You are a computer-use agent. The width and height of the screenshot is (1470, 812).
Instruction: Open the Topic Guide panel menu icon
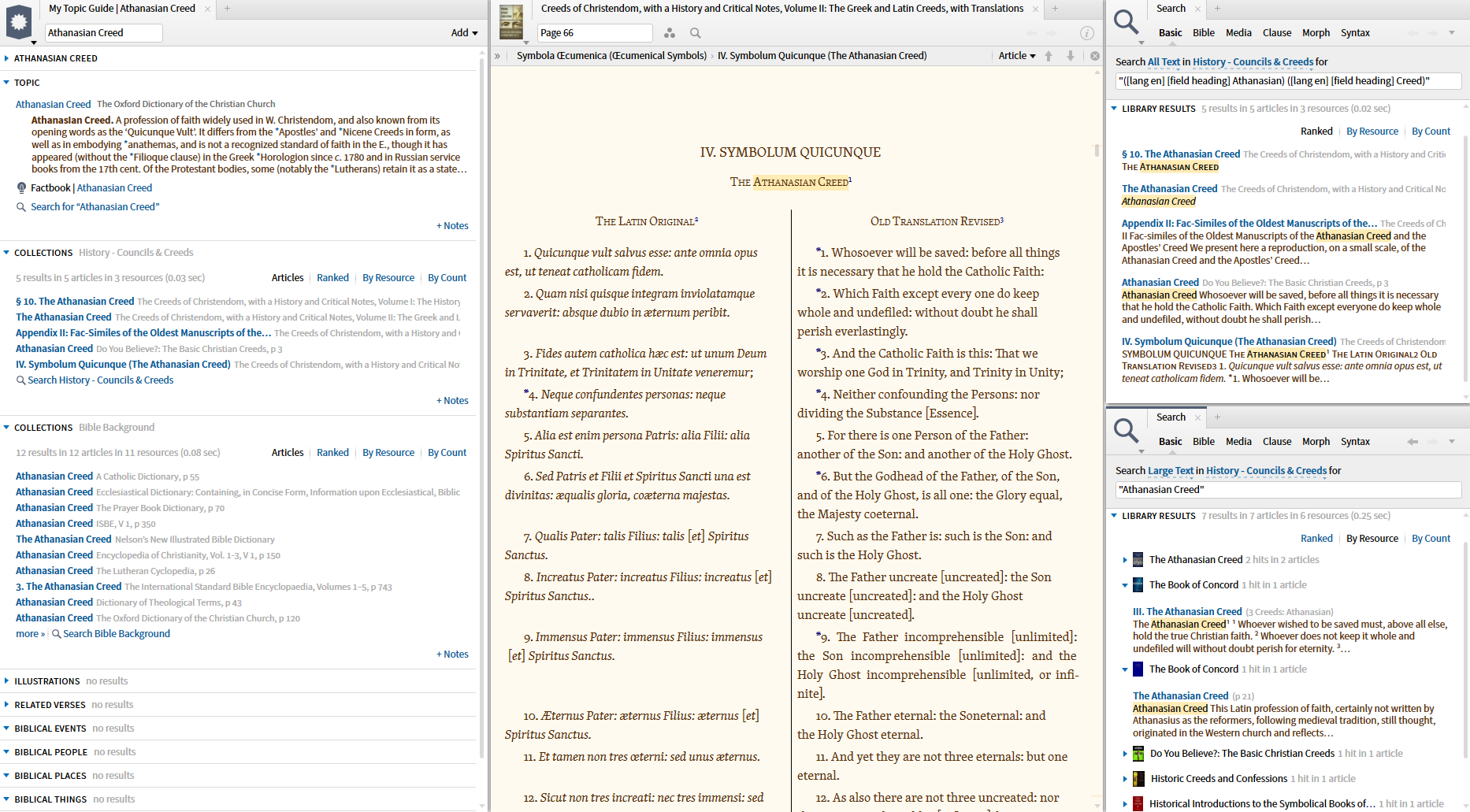click(x=19, y=23)
